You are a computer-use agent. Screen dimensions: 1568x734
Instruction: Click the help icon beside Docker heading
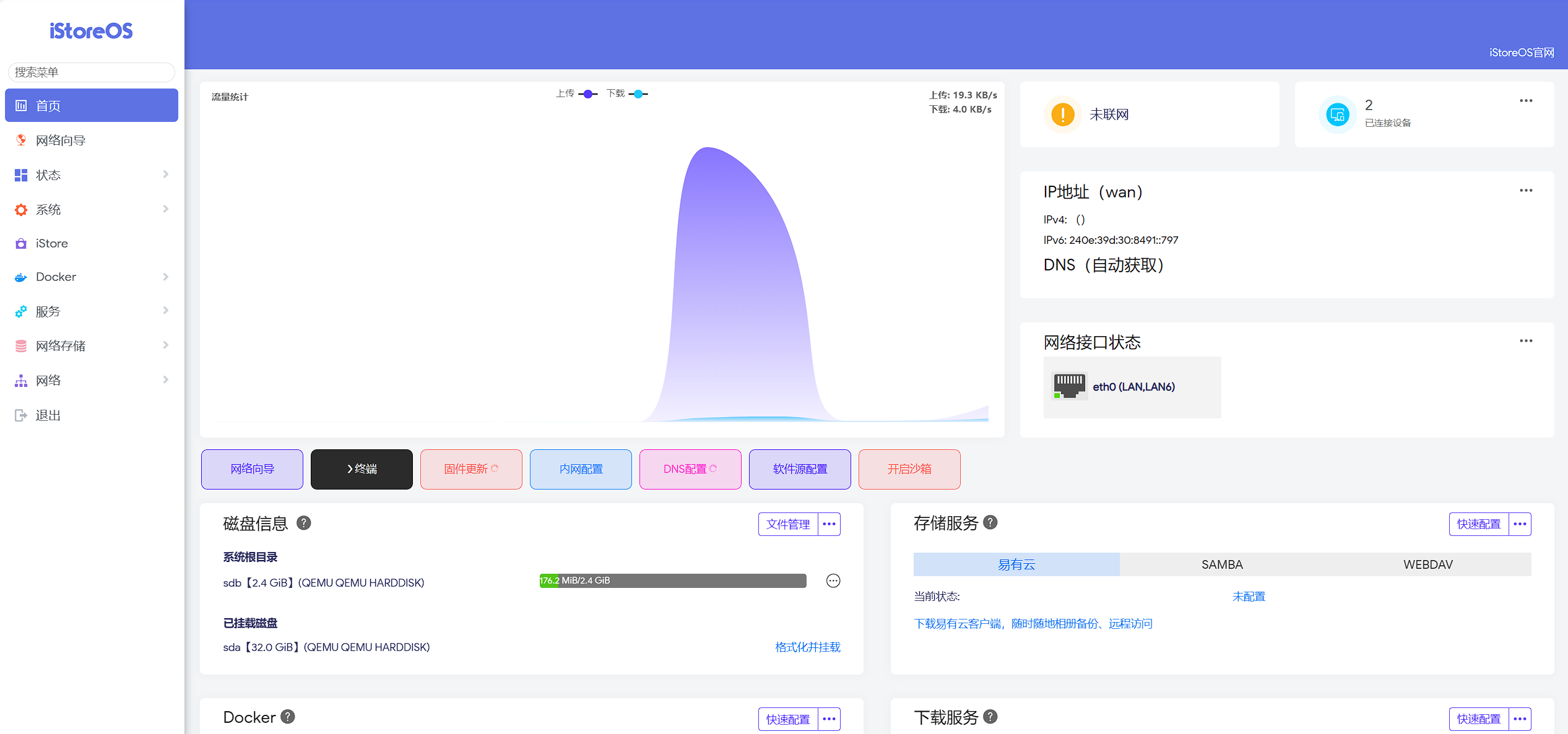point(288,716)
